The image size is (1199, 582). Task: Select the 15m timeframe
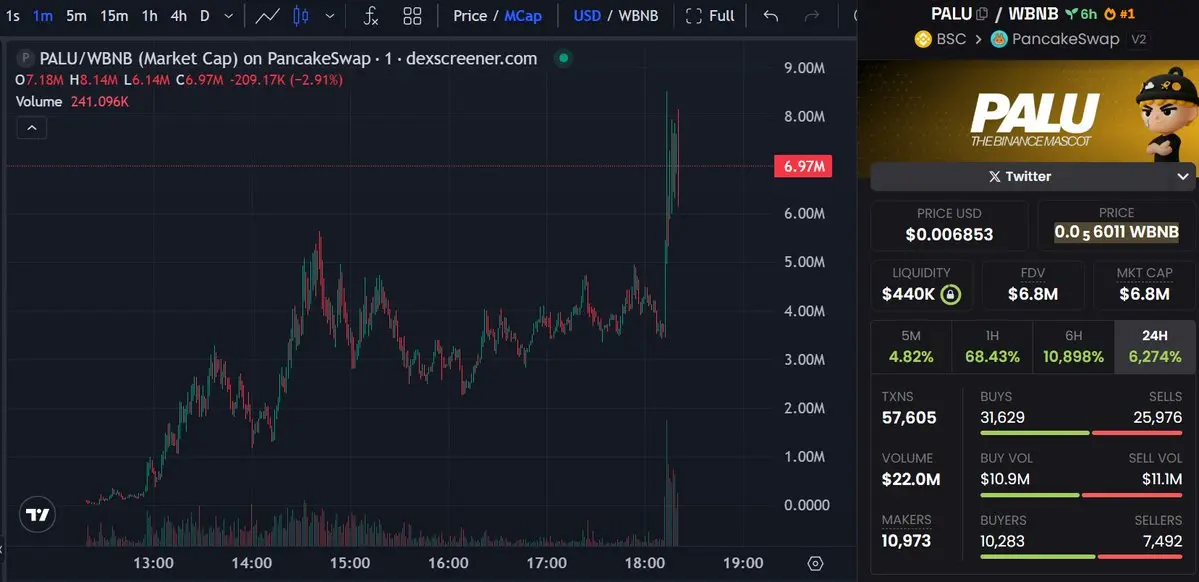114,16
